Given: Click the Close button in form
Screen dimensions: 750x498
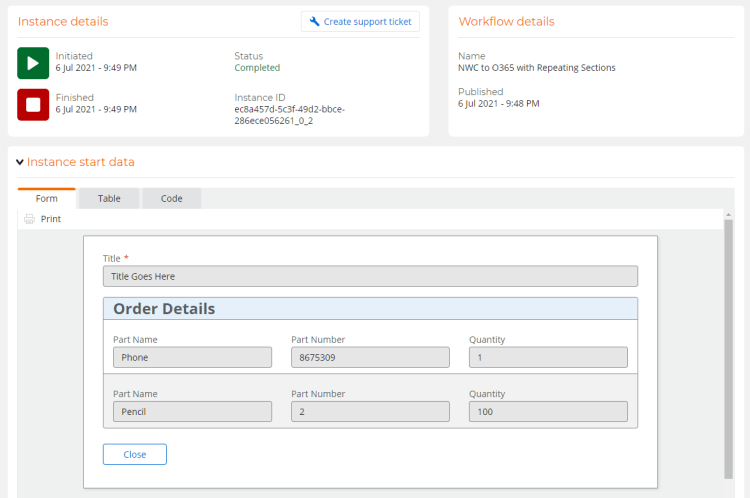Looking at the screenshot, I should pyautogui.click(x=134, y=454).
